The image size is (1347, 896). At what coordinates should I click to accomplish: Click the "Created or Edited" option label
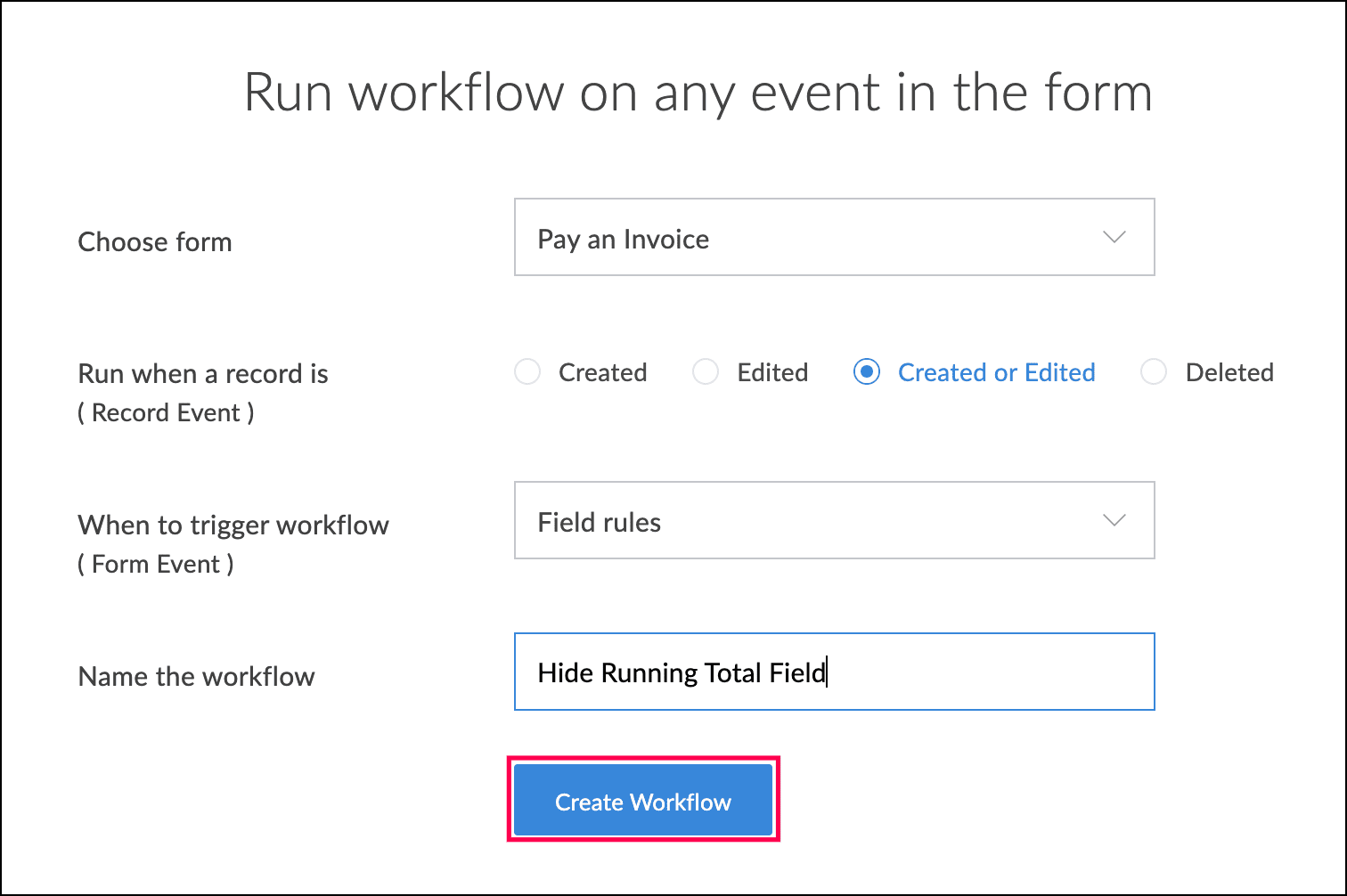(996, 372)
